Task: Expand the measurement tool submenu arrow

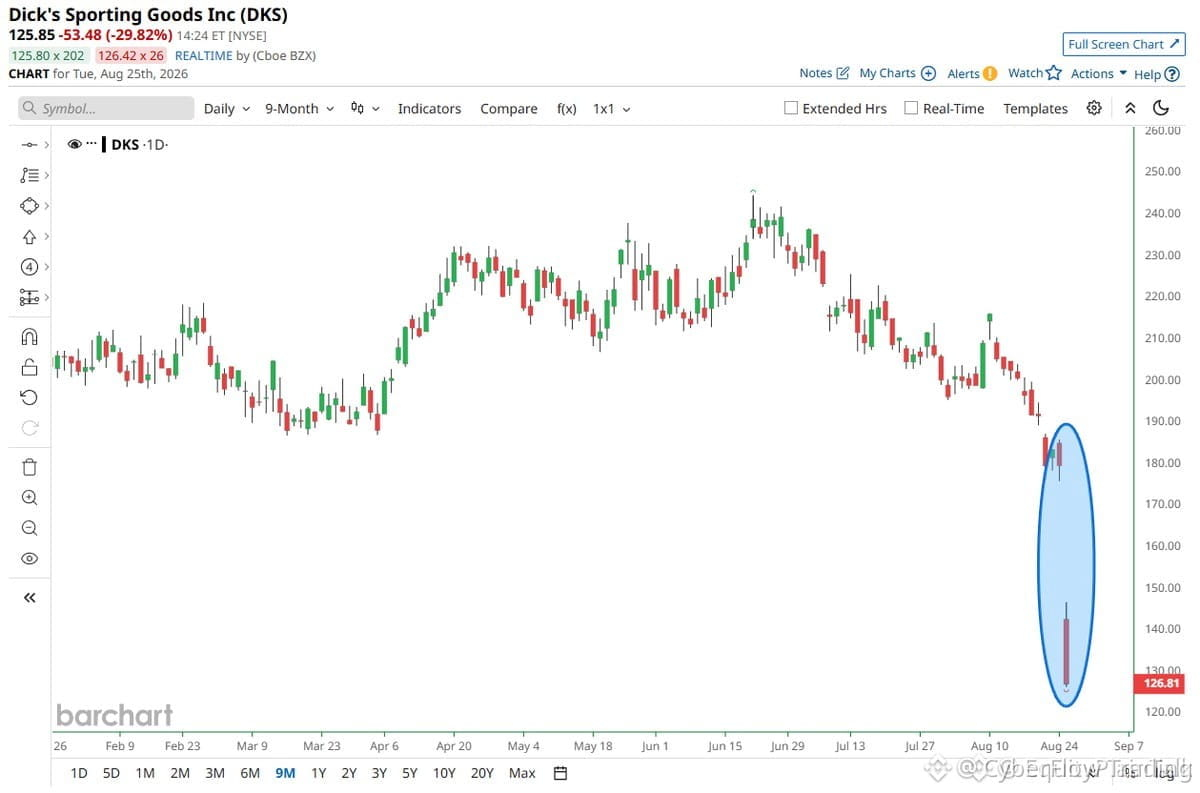Action: 47,297
